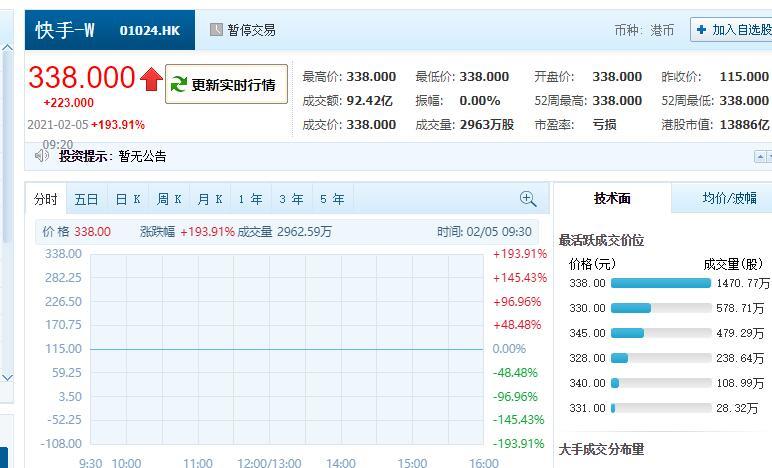Viewport: 772px width, 468px height.
Task: Open the 技术面 panel tab
Action: 612,198
